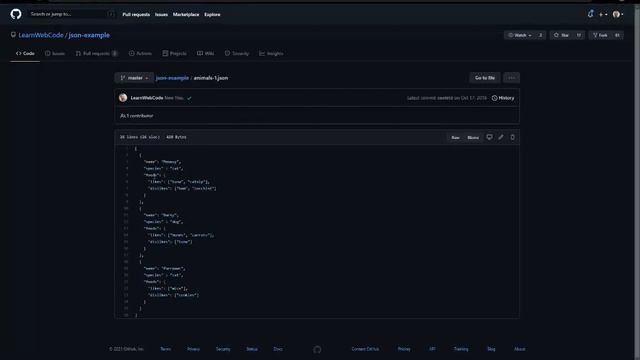
Task: Open Security footer link
Action: click(223, 349)
